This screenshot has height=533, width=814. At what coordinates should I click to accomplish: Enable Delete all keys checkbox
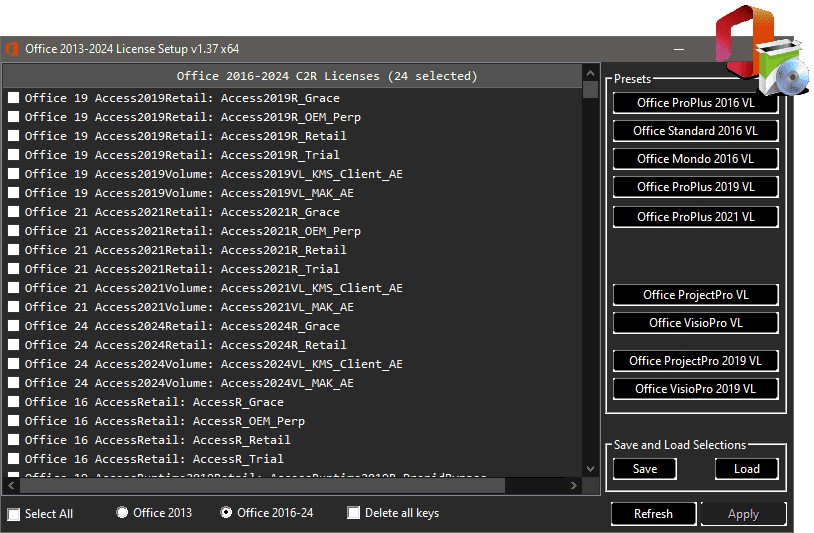point(354,513)
